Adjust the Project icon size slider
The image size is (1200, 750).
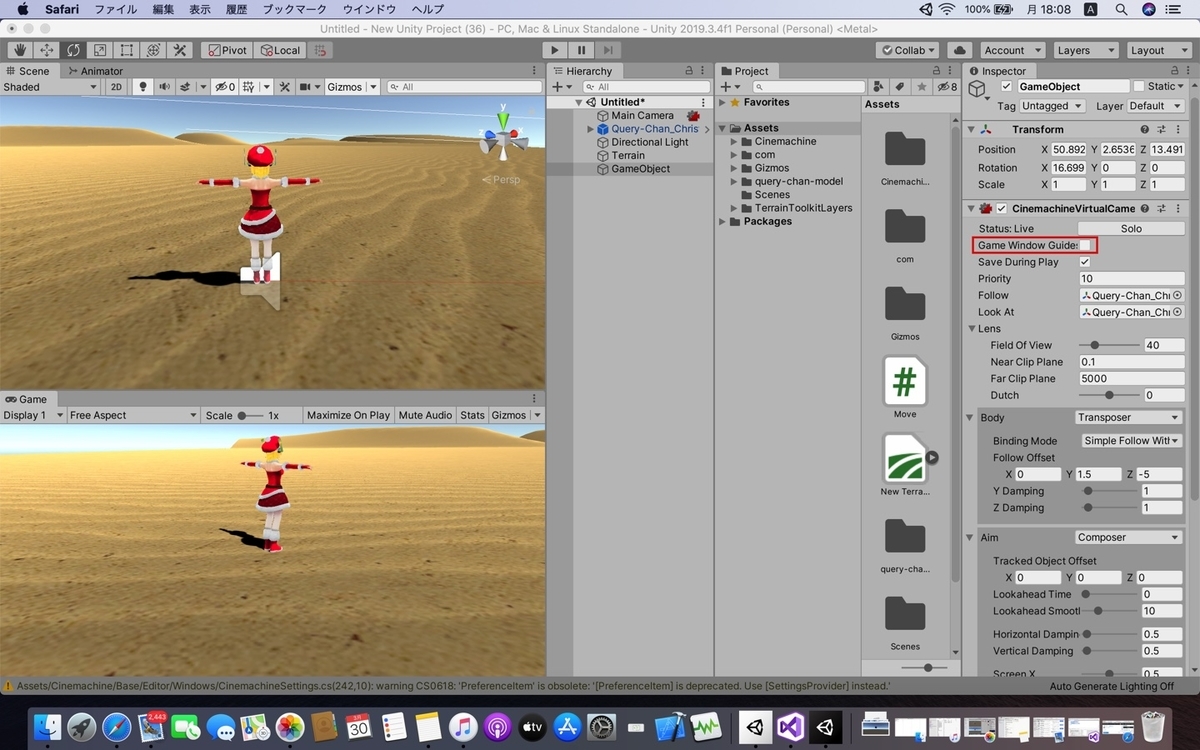(929, 667)
